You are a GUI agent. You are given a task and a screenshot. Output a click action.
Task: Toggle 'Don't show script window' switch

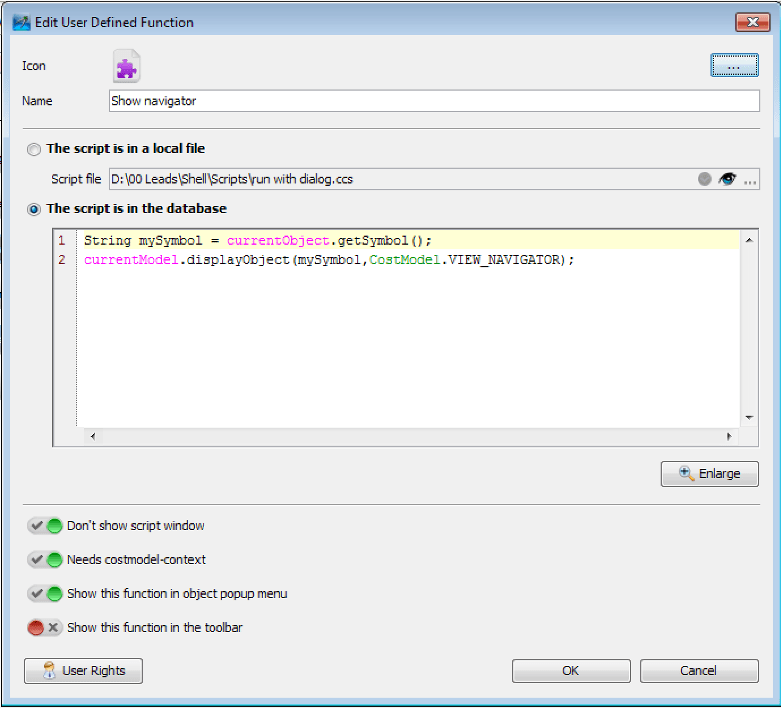click(45, 526)
